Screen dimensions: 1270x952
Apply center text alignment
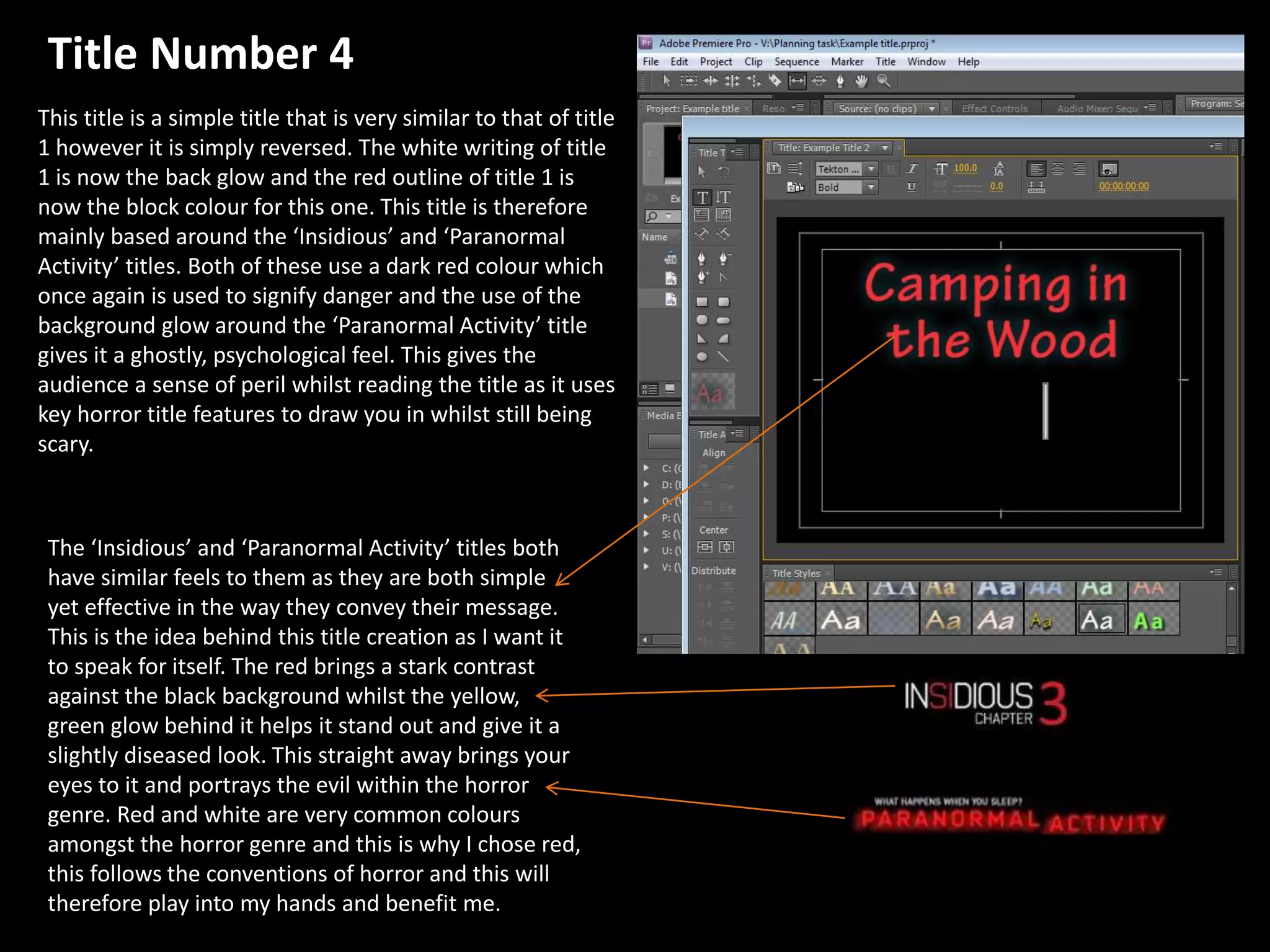click(1058, 169)
